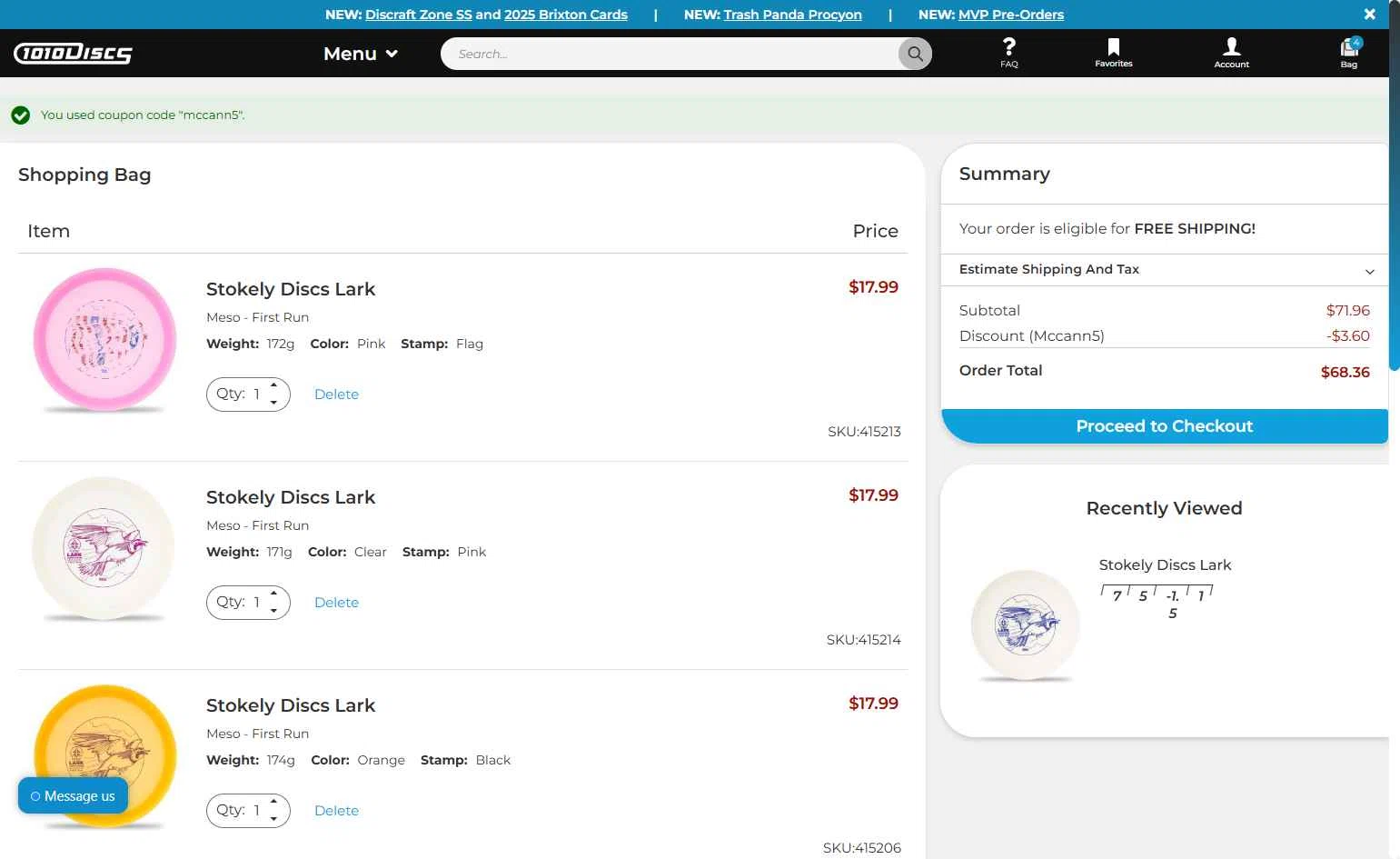Open Stokely Discs Lark title, 172g item
The width and height of the screenshot is (1400, 859).
click(291, 289)
